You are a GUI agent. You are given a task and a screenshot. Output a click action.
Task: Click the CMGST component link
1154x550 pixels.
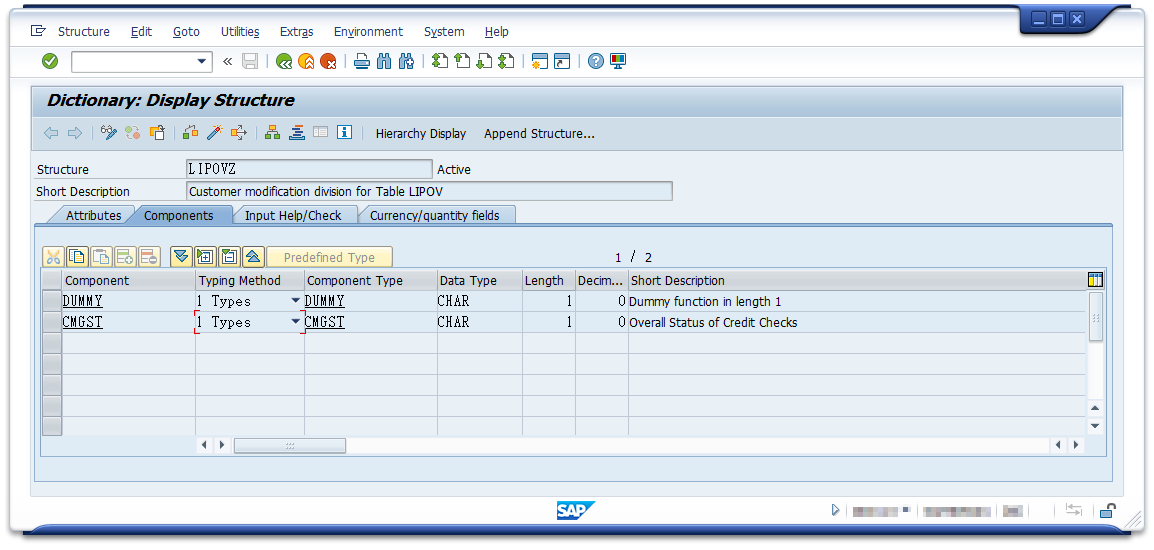point(82,322)
